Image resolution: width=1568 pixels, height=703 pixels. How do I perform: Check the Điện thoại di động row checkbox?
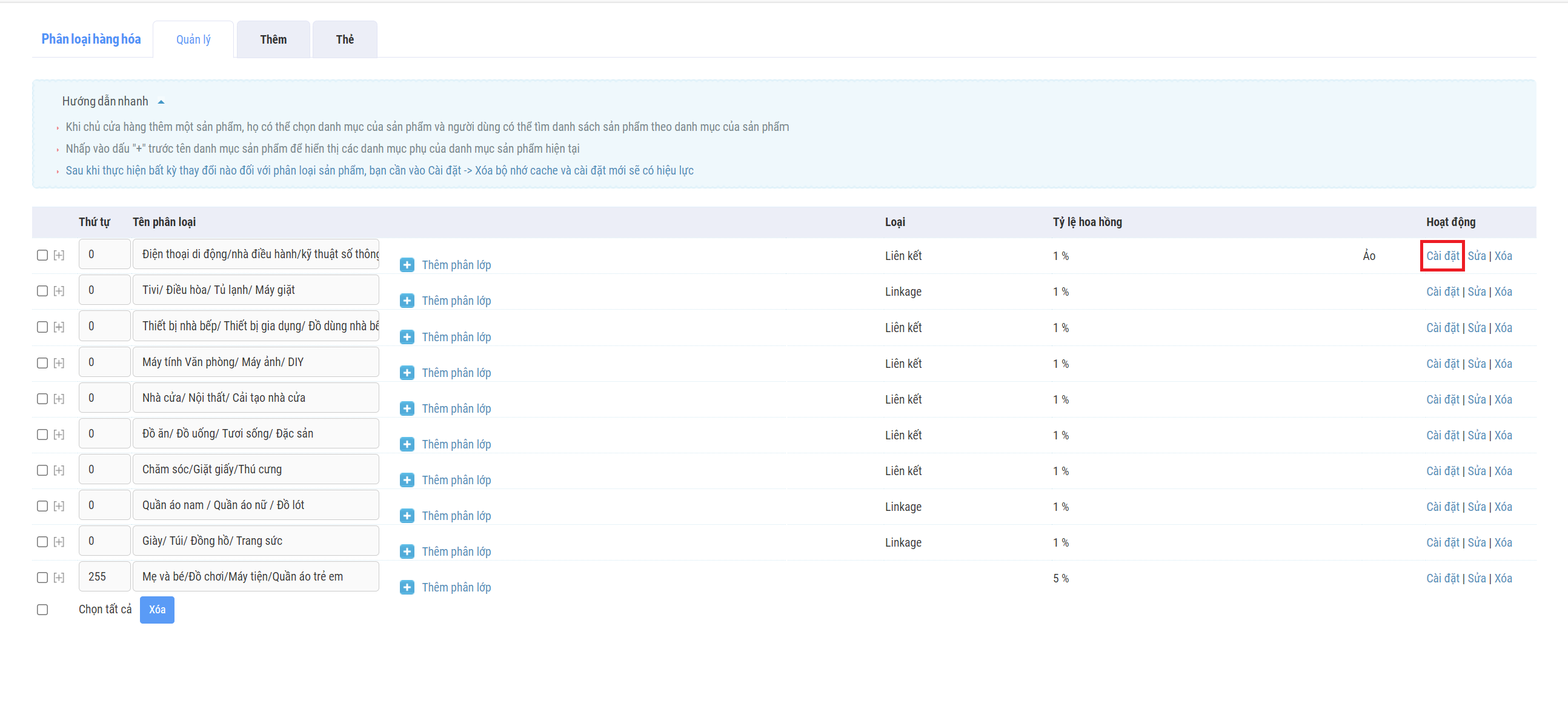(x=42, y=255)
